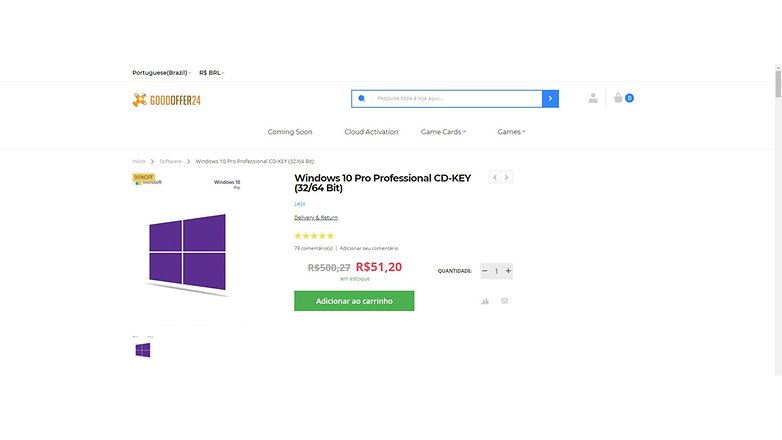Click the compare chart icon
Screen dimensions: 782x440
point(485,301)
